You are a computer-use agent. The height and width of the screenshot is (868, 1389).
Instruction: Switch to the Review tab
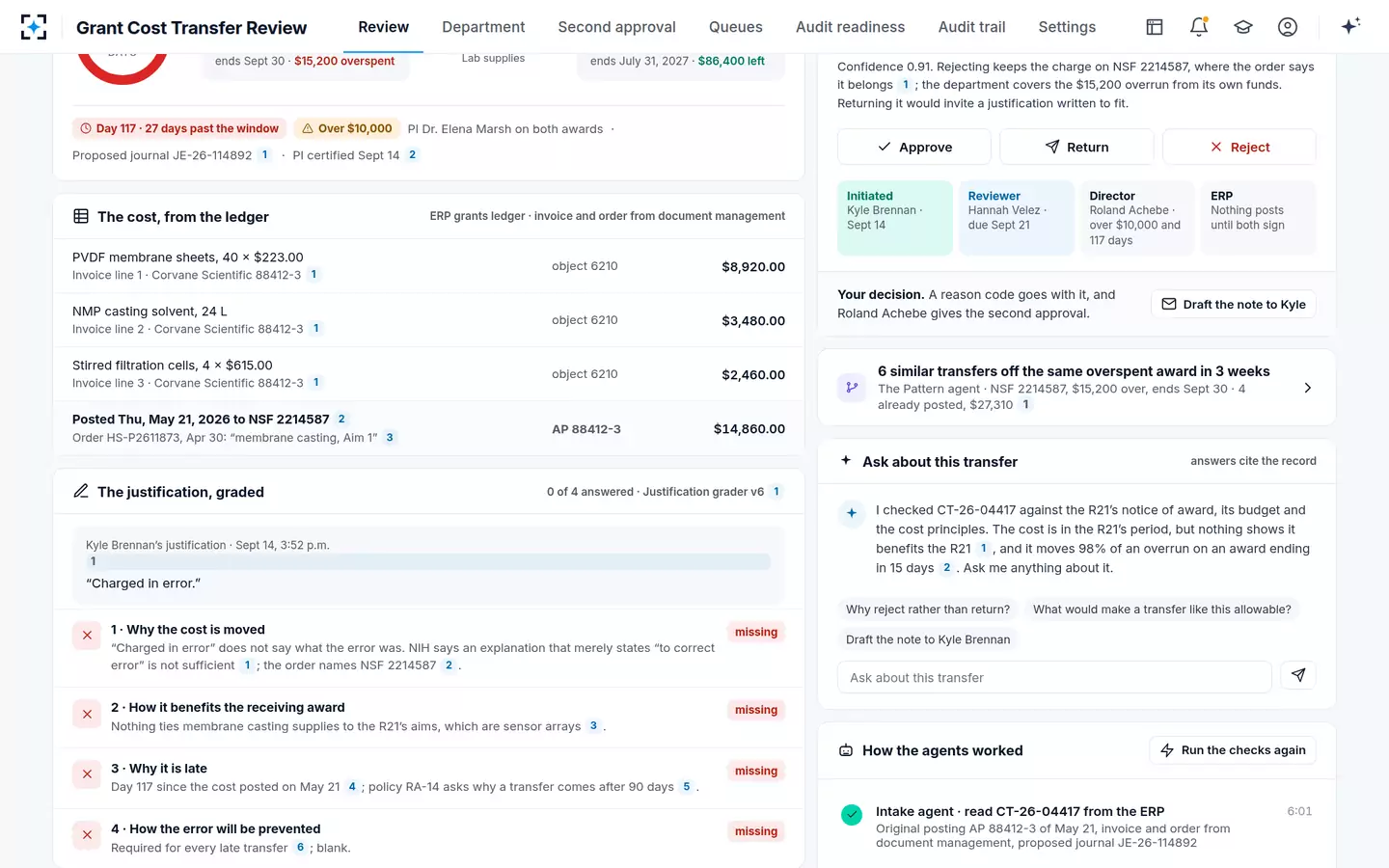coord(384,27)
